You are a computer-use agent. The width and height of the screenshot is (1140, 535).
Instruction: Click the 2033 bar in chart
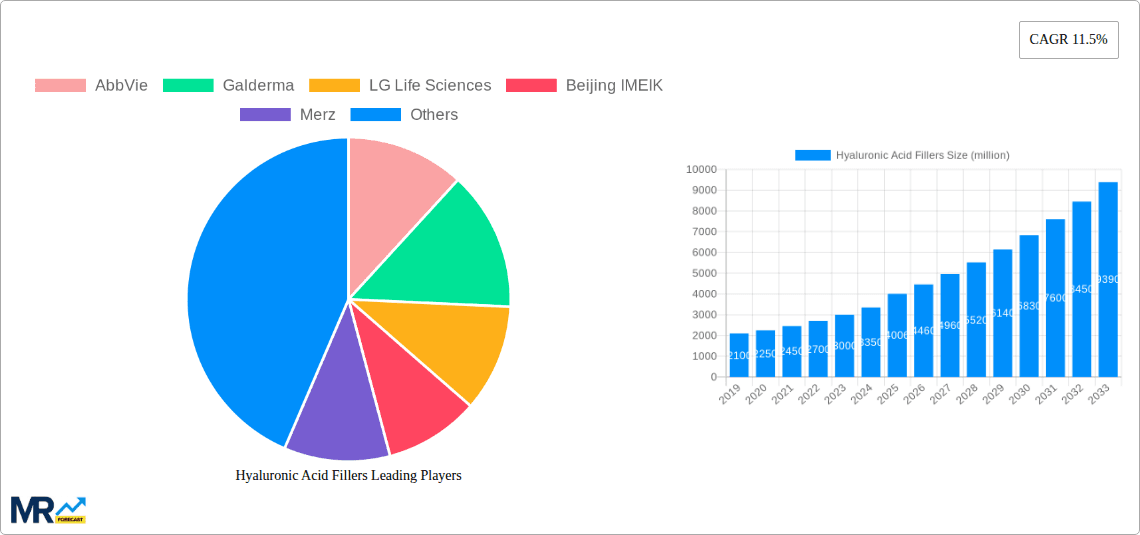click(1107, 280)
